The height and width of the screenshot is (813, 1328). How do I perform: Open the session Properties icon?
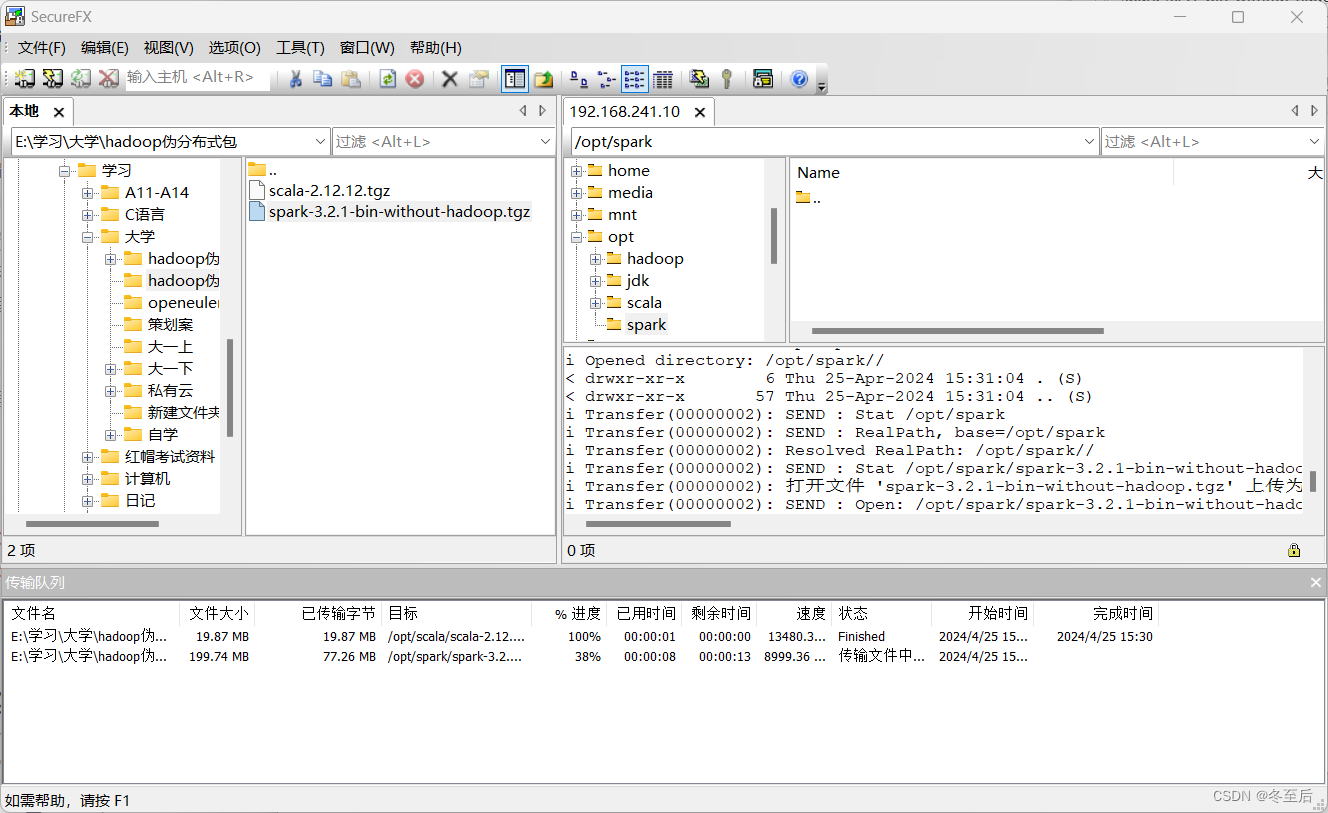tap(478, 78)
